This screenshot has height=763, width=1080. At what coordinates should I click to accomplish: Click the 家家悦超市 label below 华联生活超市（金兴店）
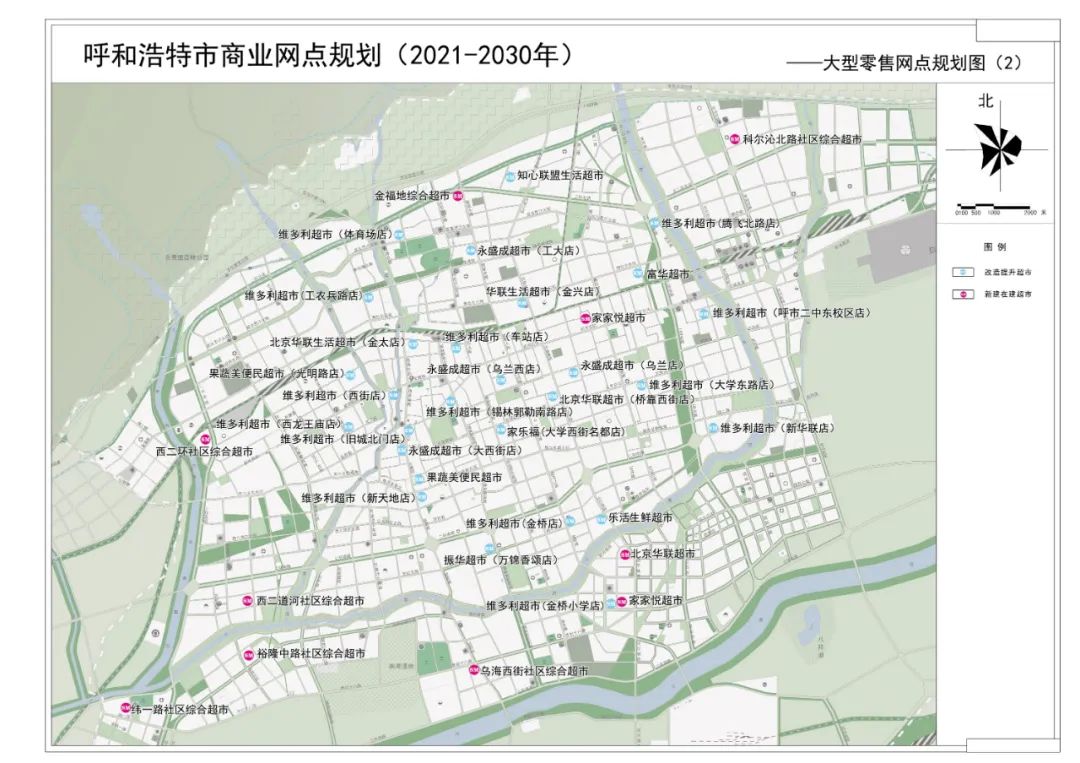click(x=619, y=318)
